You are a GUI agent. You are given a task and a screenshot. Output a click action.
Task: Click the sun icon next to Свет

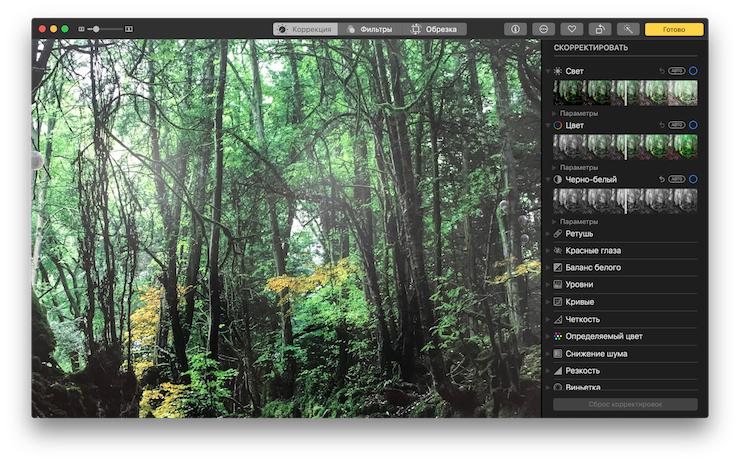point(558,71)
